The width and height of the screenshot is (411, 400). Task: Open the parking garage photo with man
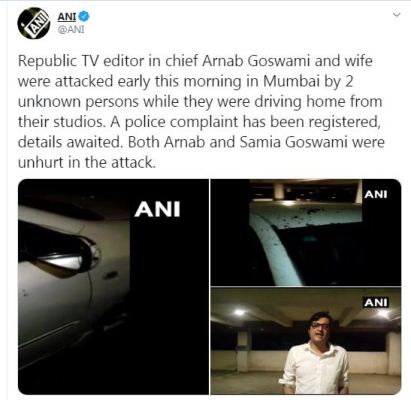click(x=306, y=341)
